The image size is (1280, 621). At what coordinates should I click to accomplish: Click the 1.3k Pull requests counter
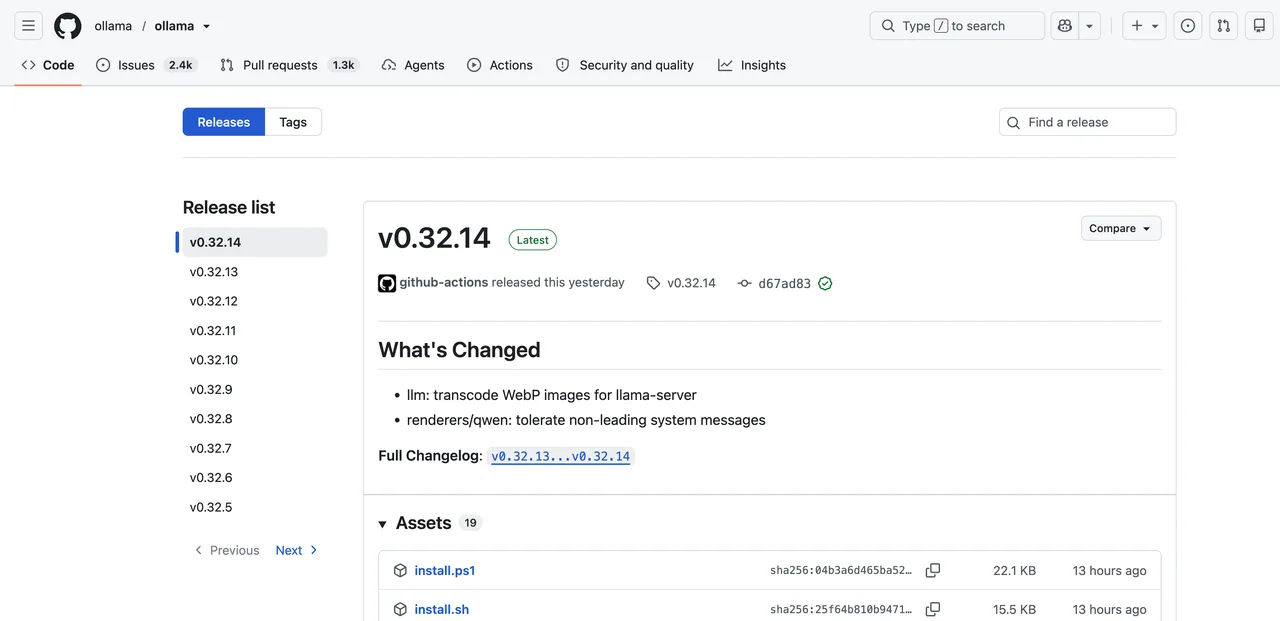pos(344,65)
